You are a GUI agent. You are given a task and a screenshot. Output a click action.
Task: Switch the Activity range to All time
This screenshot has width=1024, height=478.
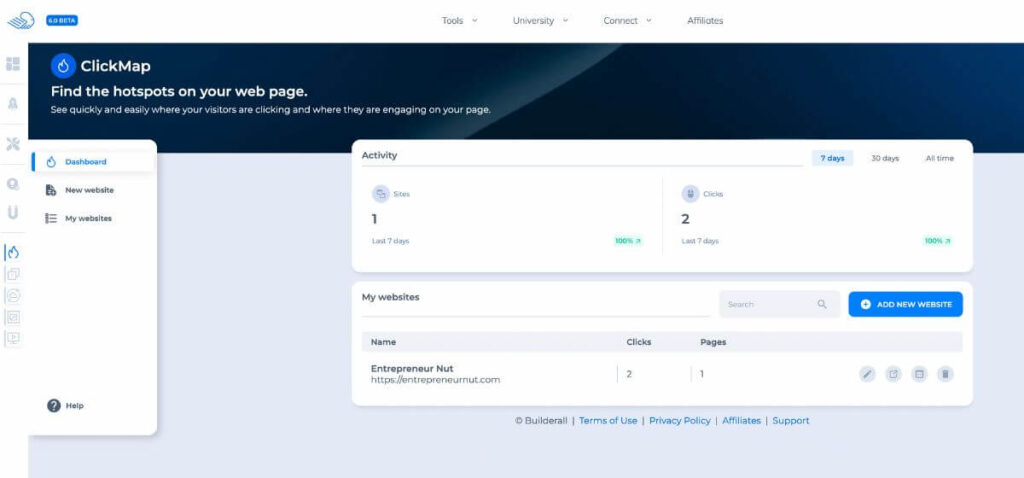pyautogui.click(x=939, y=158)
